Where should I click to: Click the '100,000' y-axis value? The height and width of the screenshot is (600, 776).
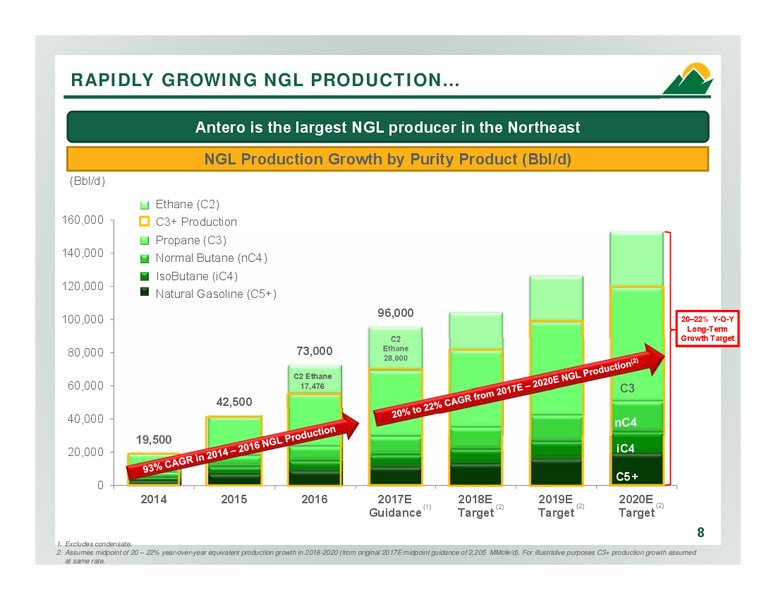tap(83, 319)
